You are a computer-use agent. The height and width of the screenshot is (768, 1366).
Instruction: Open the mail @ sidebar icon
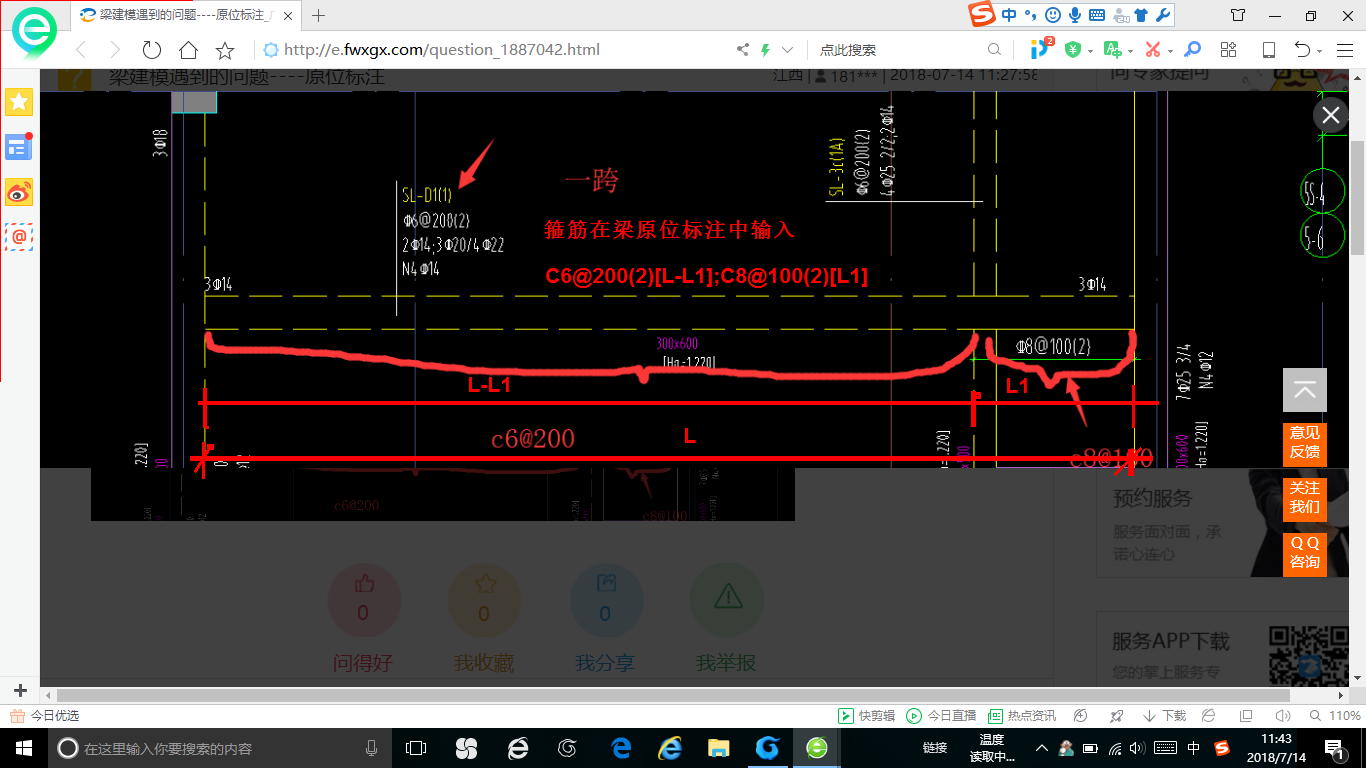click(19, 236)
